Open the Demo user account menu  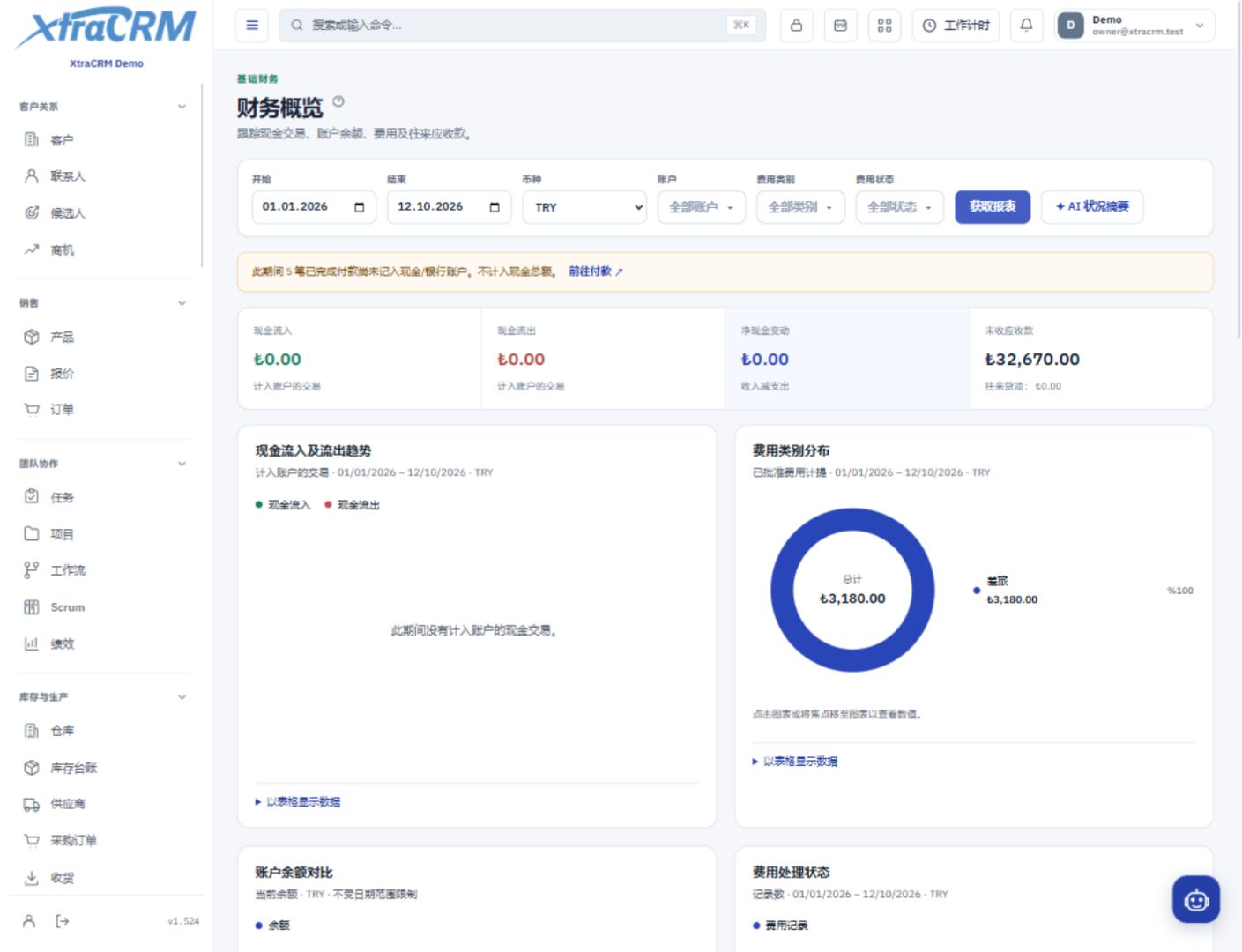[x=1134, y=26]
